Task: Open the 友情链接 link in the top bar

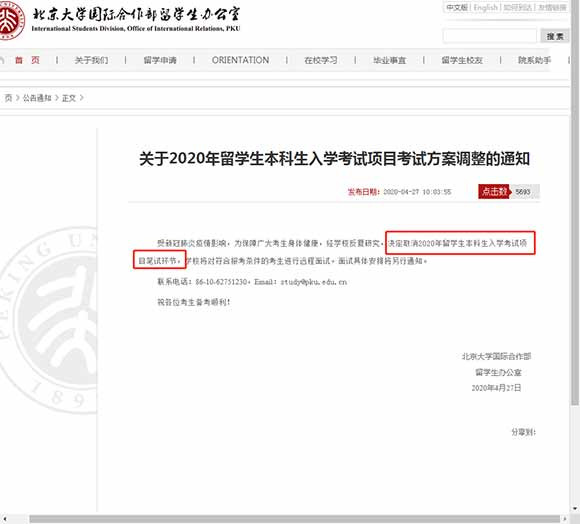Action: click(x=552, y=7)
